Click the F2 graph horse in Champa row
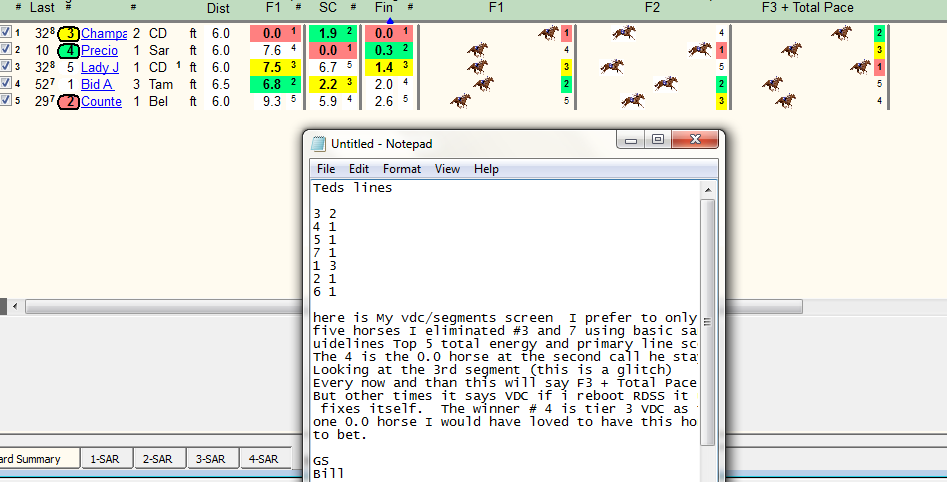This screenshot has height=482, width=947. tap(624, 33)
